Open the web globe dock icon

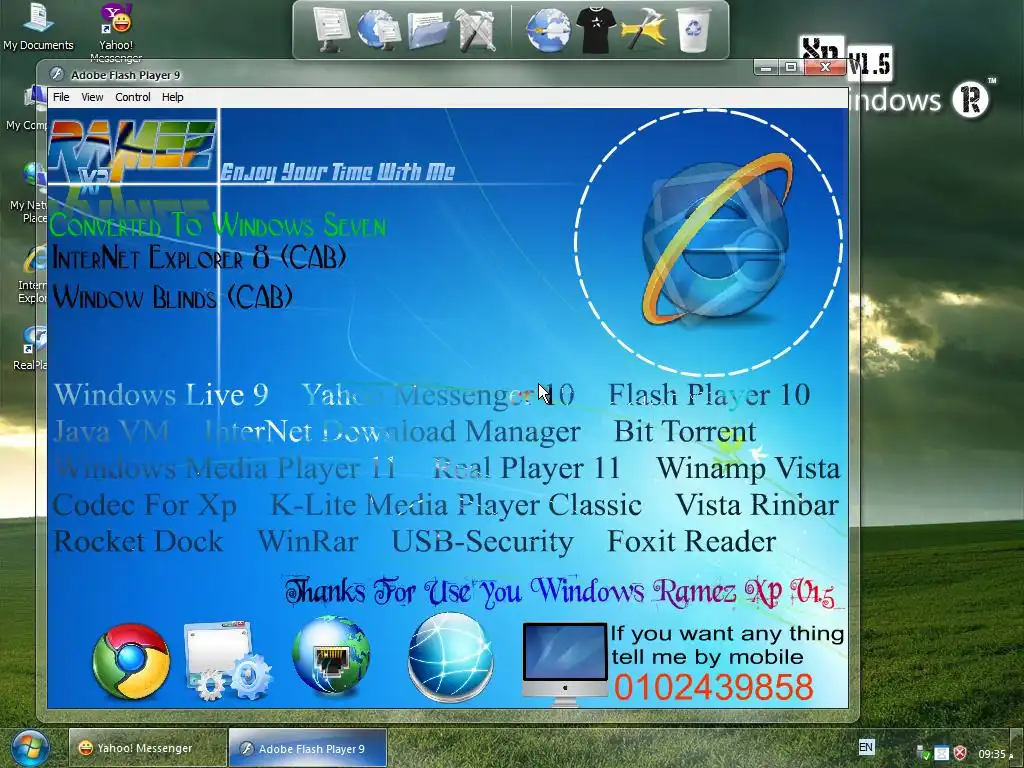point(549,30)
